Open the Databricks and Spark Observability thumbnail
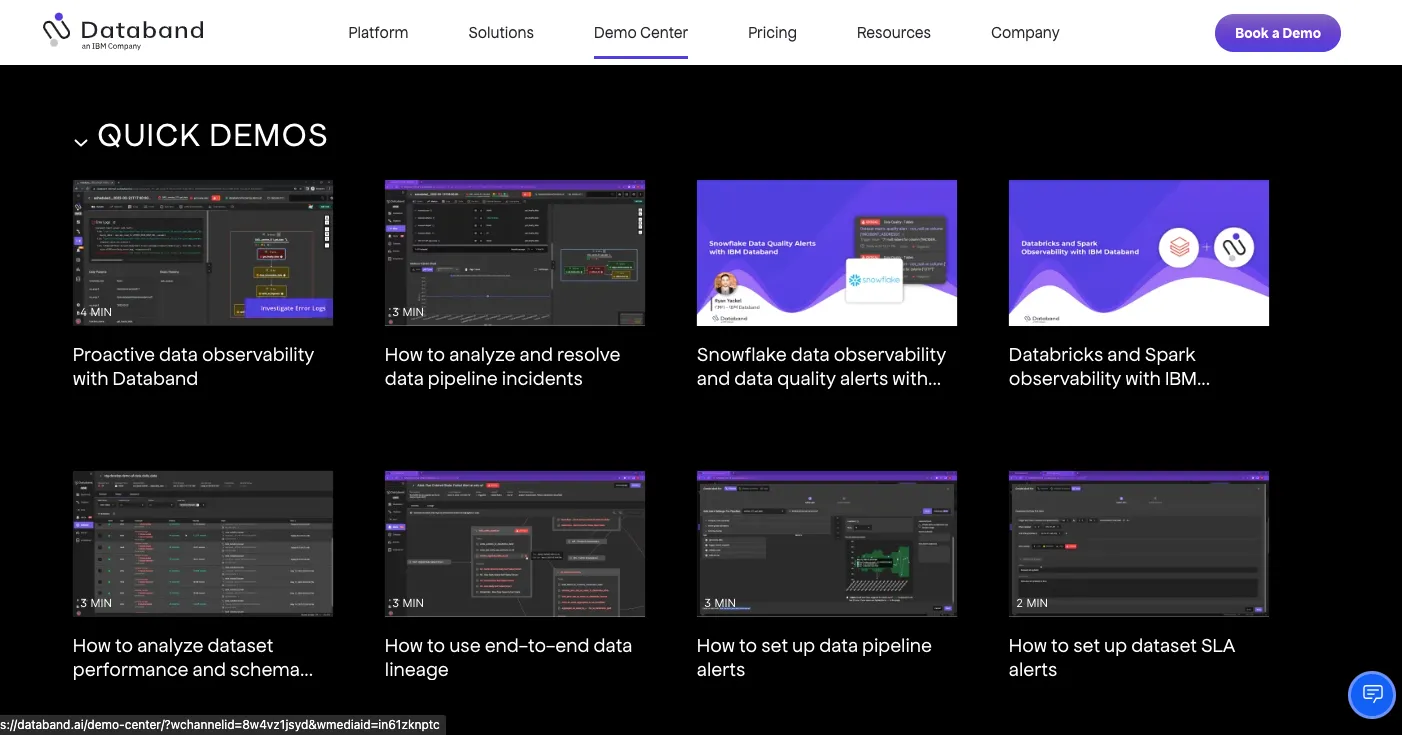1402x735 pixels. 1139,253
